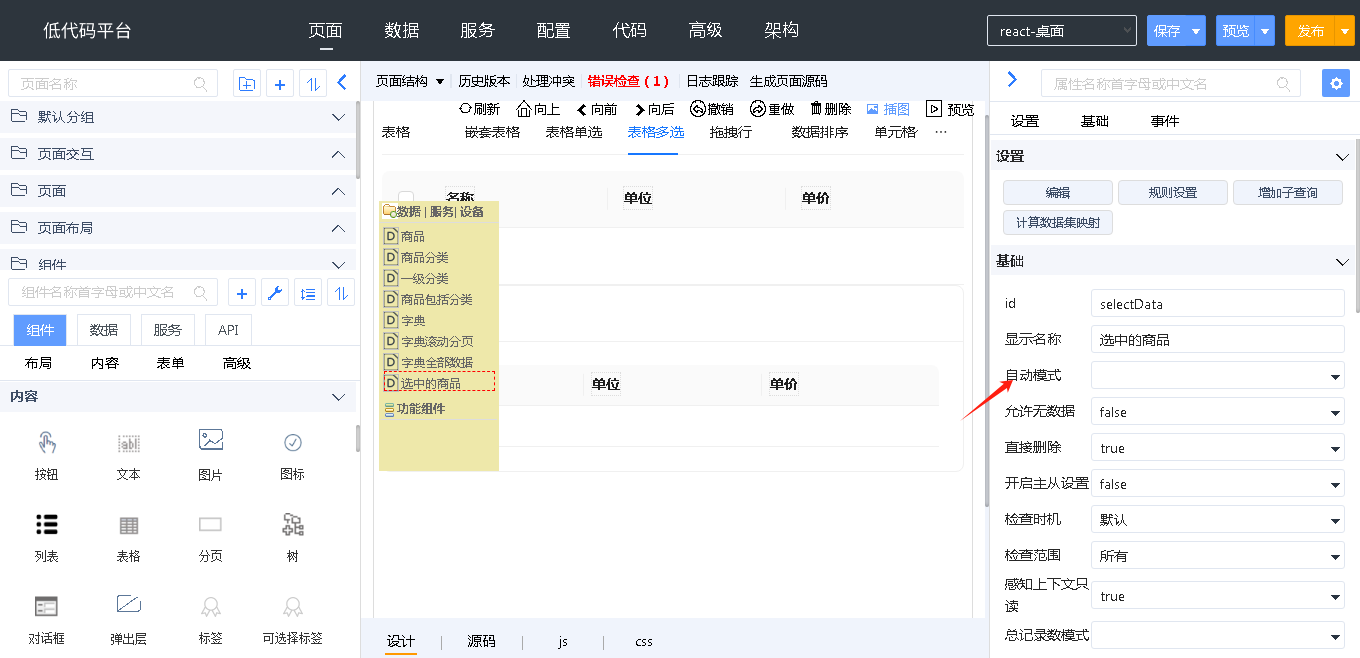
Task: Click 重做 redo in the toolbar
Action: 772,109
